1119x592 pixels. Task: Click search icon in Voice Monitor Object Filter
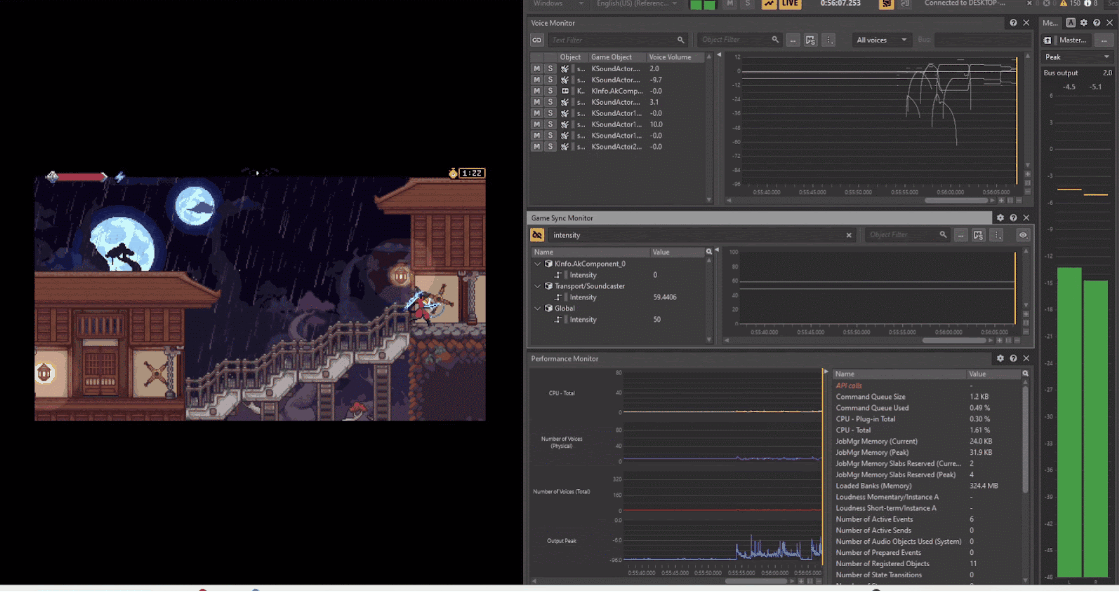(x=775, y=40)
